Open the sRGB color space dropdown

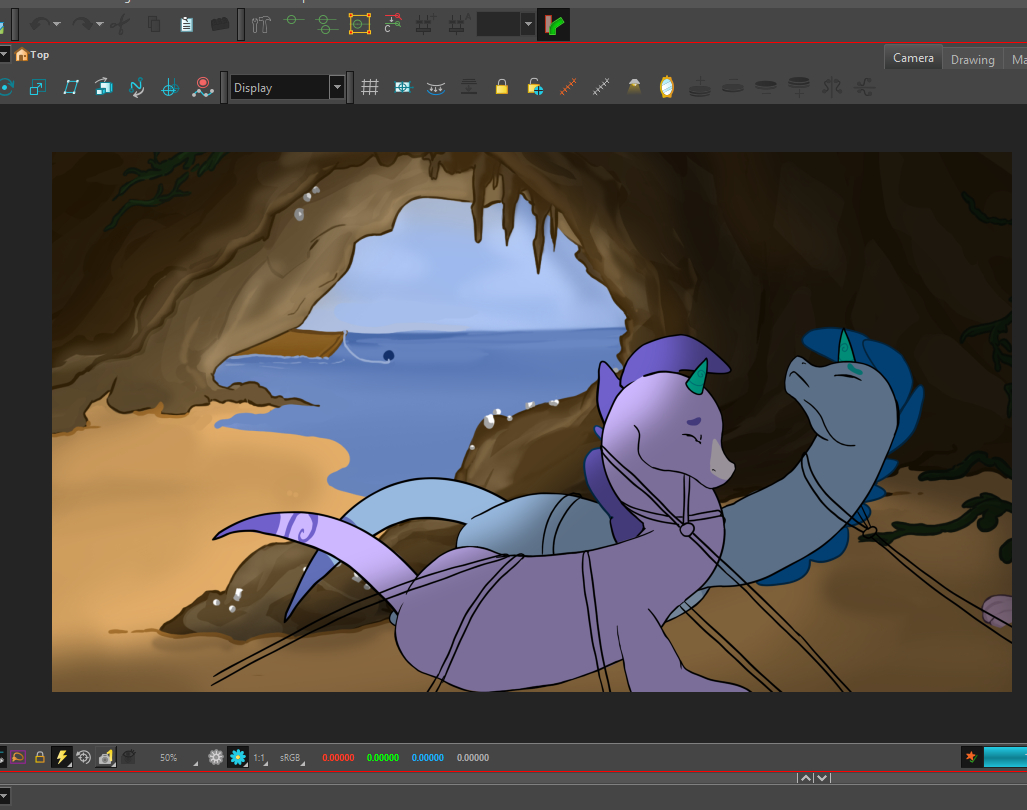pos(292,758)
